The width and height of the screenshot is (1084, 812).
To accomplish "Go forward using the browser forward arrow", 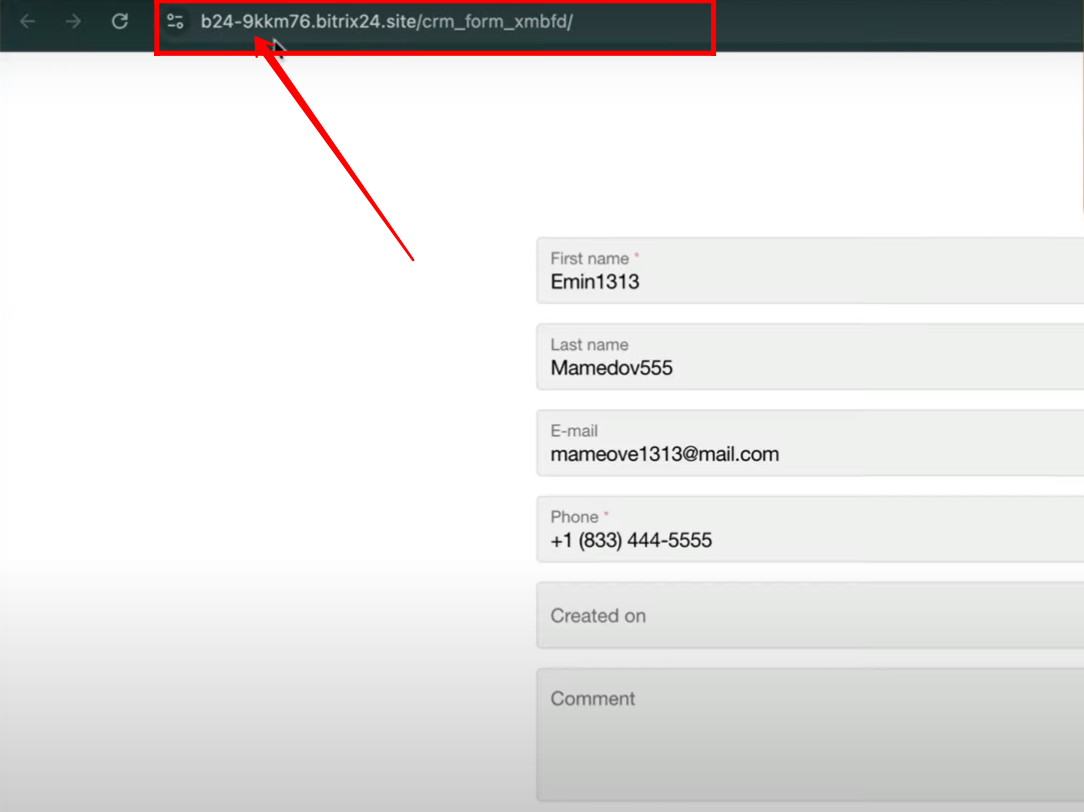I will (73, 21).
